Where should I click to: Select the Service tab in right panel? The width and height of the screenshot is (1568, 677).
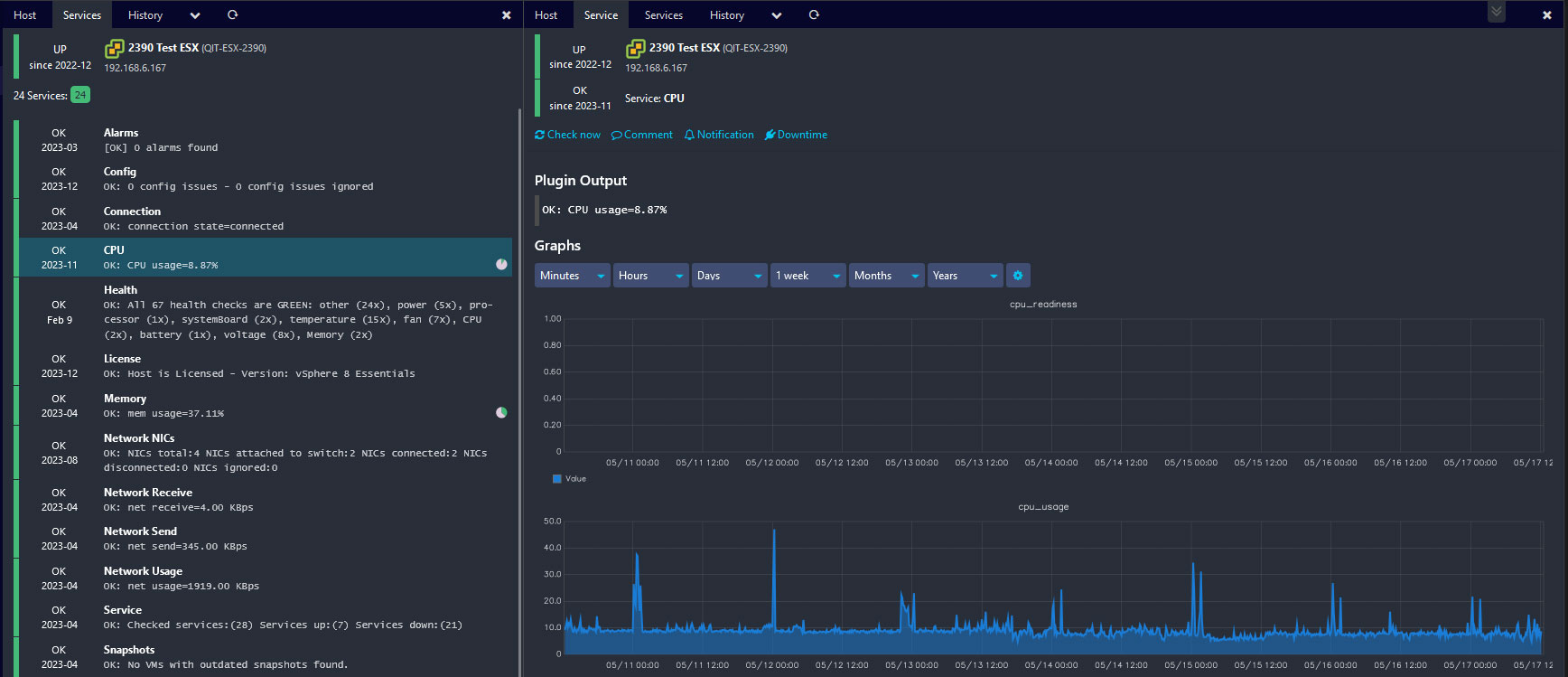pos(601,15)
